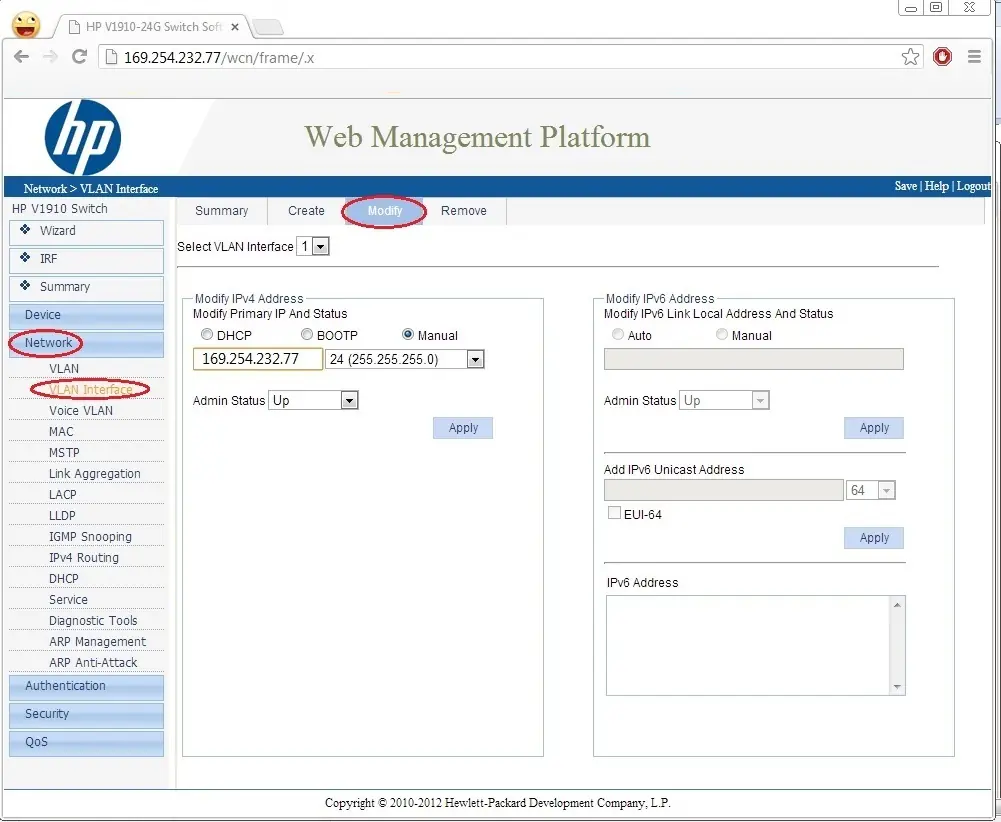
Task: Click the Save link
Action: tap(906, 186)
